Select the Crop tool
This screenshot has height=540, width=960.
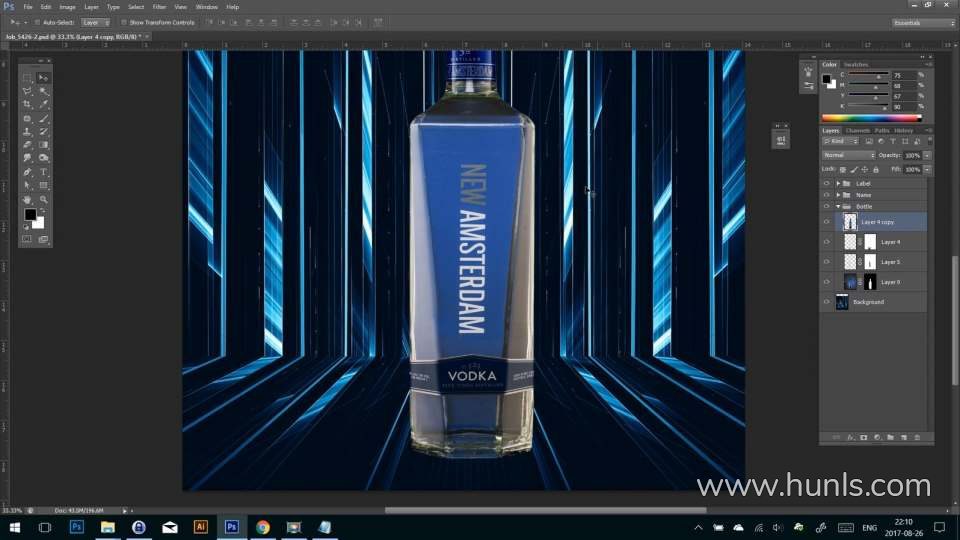(27, 105)
